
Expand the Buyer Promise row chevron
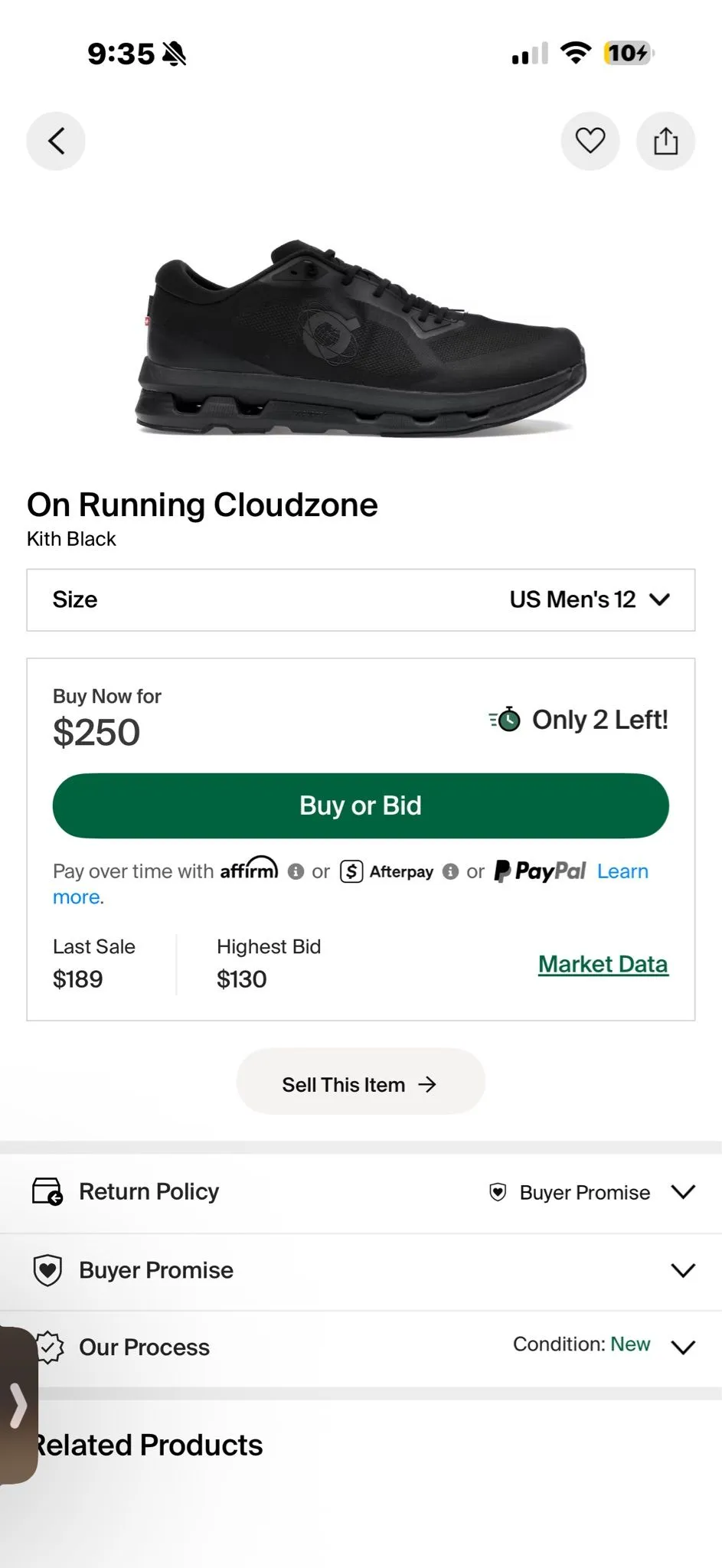coord(683,1270)
